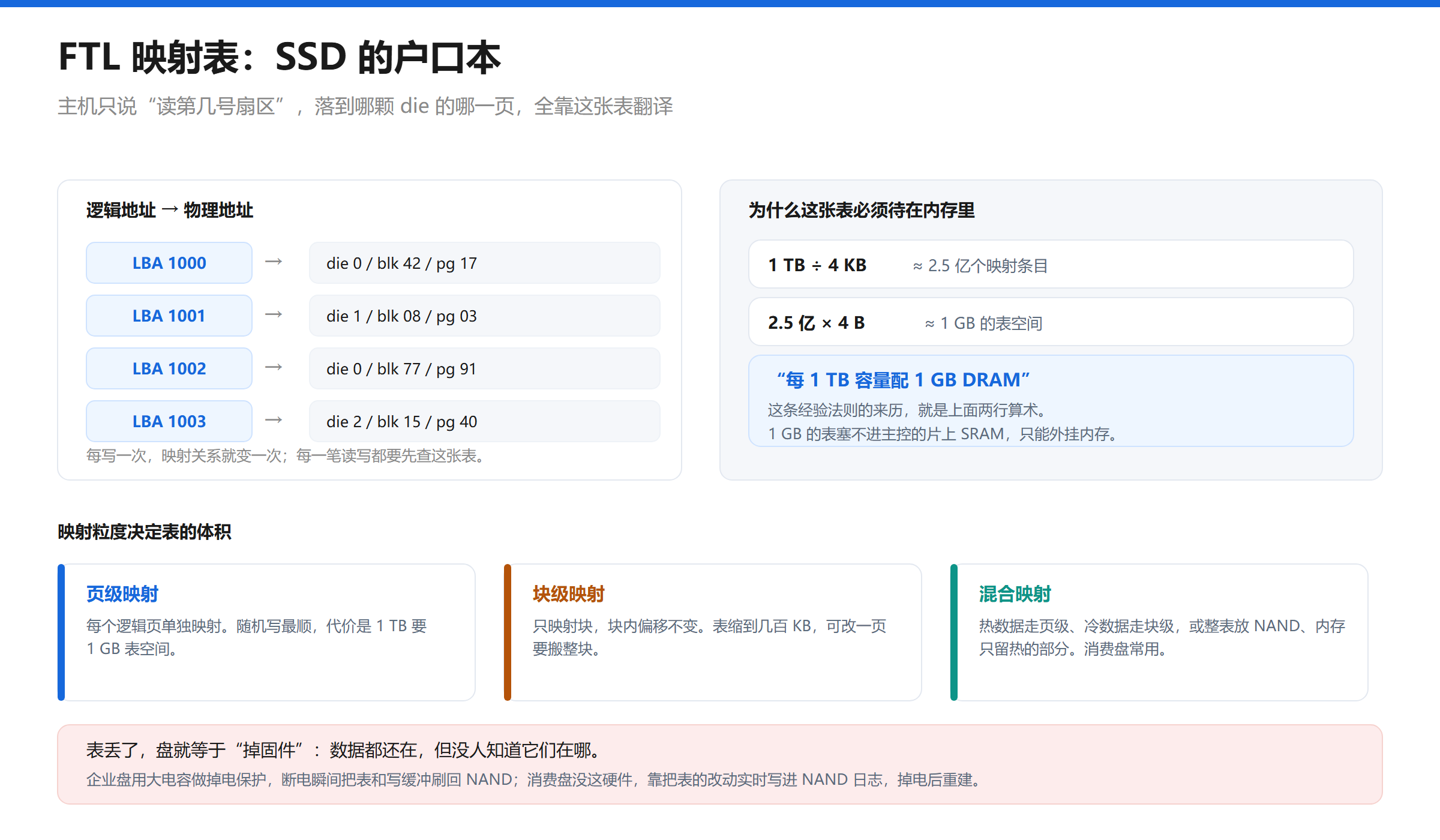Click the 混合映射 description paragraph

click(x=1162, y=637)
